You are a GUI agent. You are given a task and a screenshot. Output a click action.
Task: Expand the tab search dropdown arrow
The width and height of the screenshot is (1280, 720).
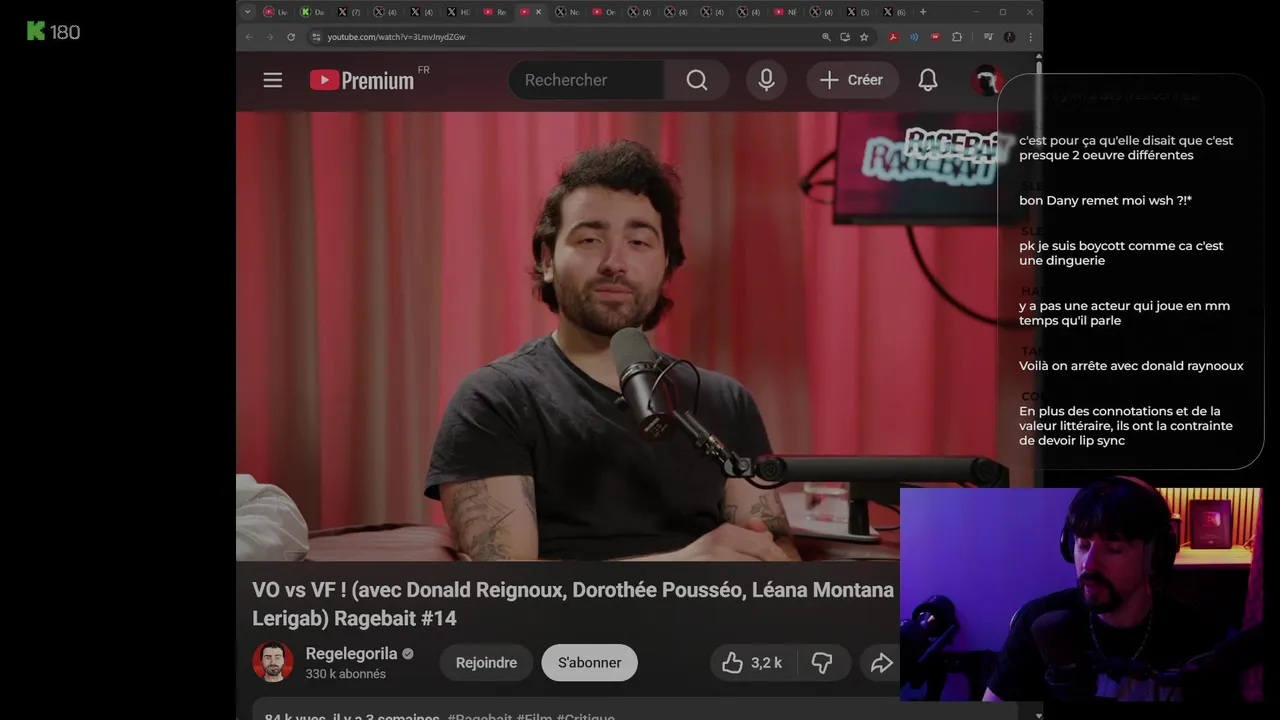tap(248, 12)
